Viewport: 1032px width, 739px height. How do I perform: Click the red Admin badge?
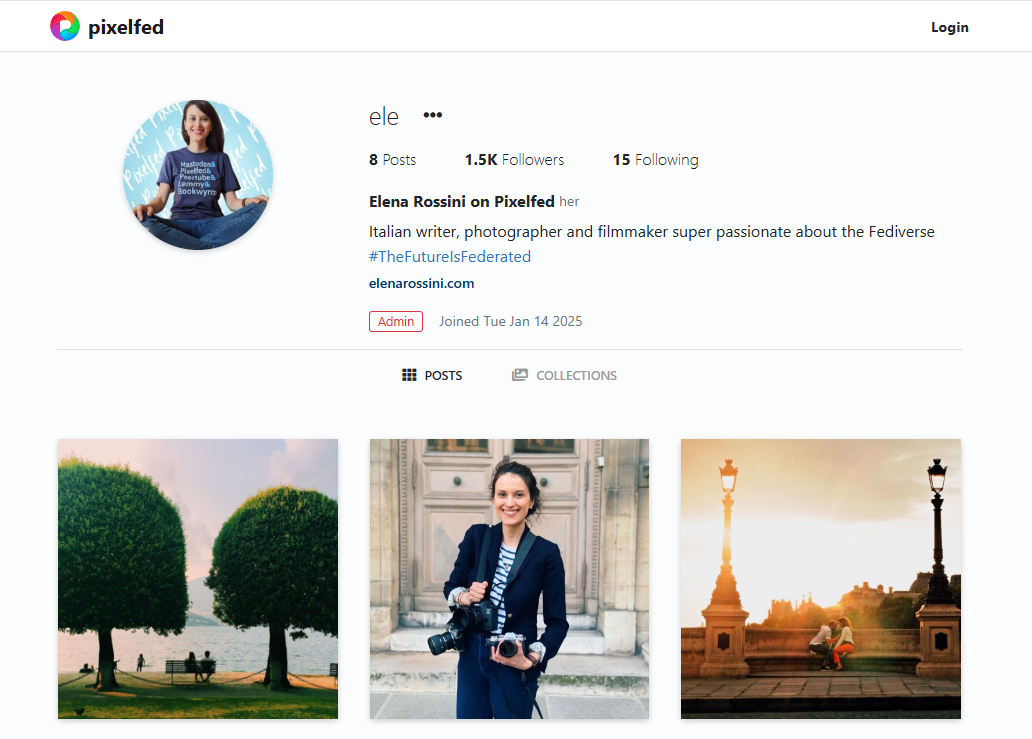pos(396,321)
